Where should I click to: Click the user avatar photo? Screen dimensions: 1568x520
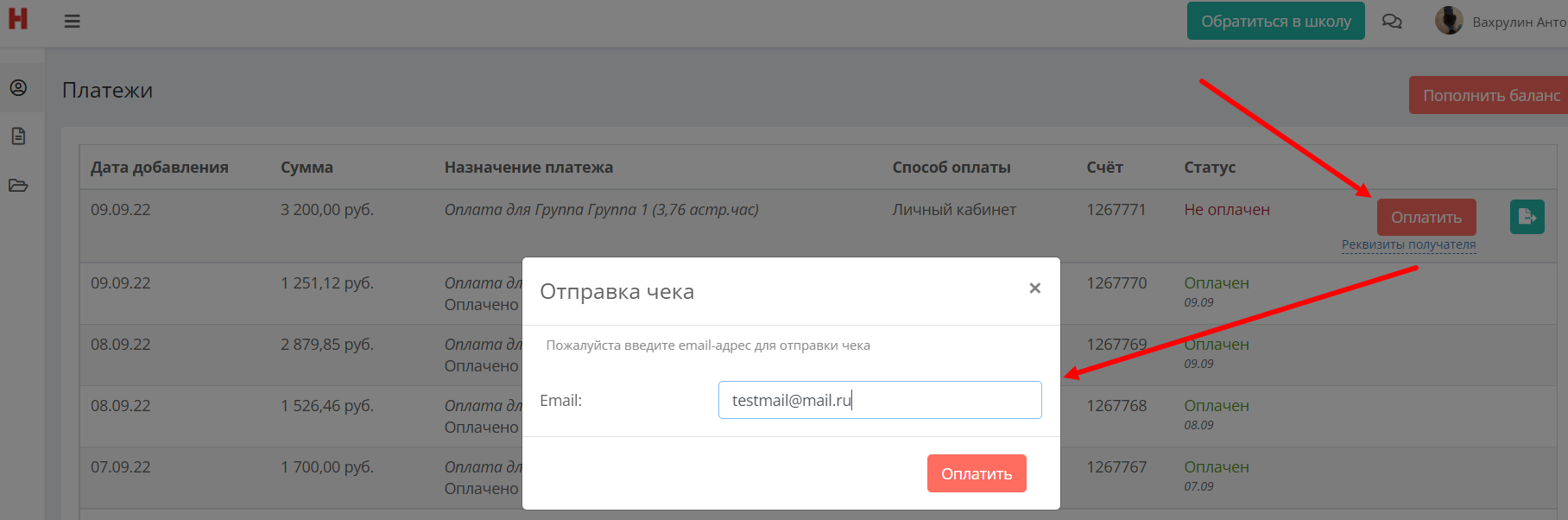tap(1449, 21)
